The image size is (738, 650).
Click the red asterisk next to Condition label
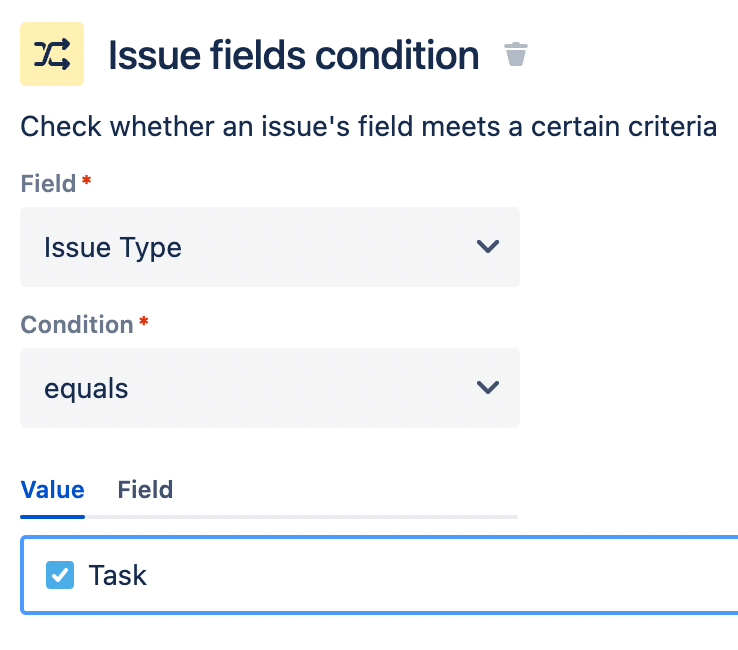(144, 323)
